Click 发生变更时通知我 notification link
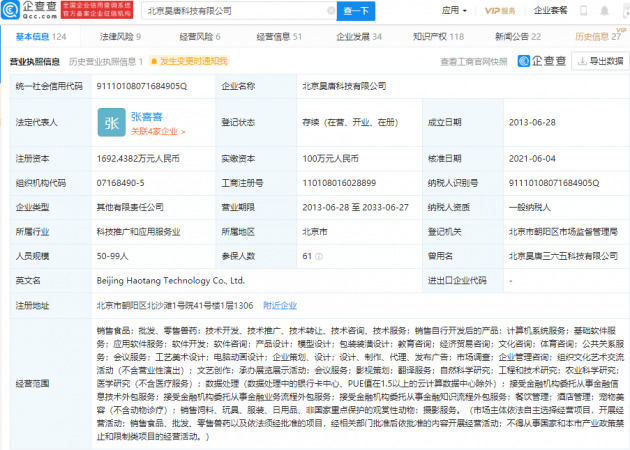The width and height of the screenshot is (630, 450). tap(194, 61)
